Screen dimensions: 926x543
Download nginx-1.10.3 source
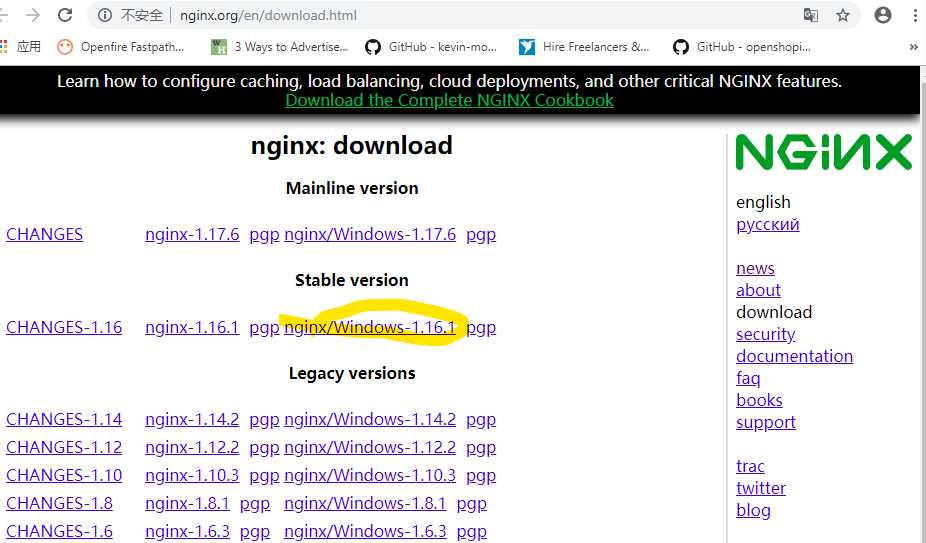click(192, 476)
